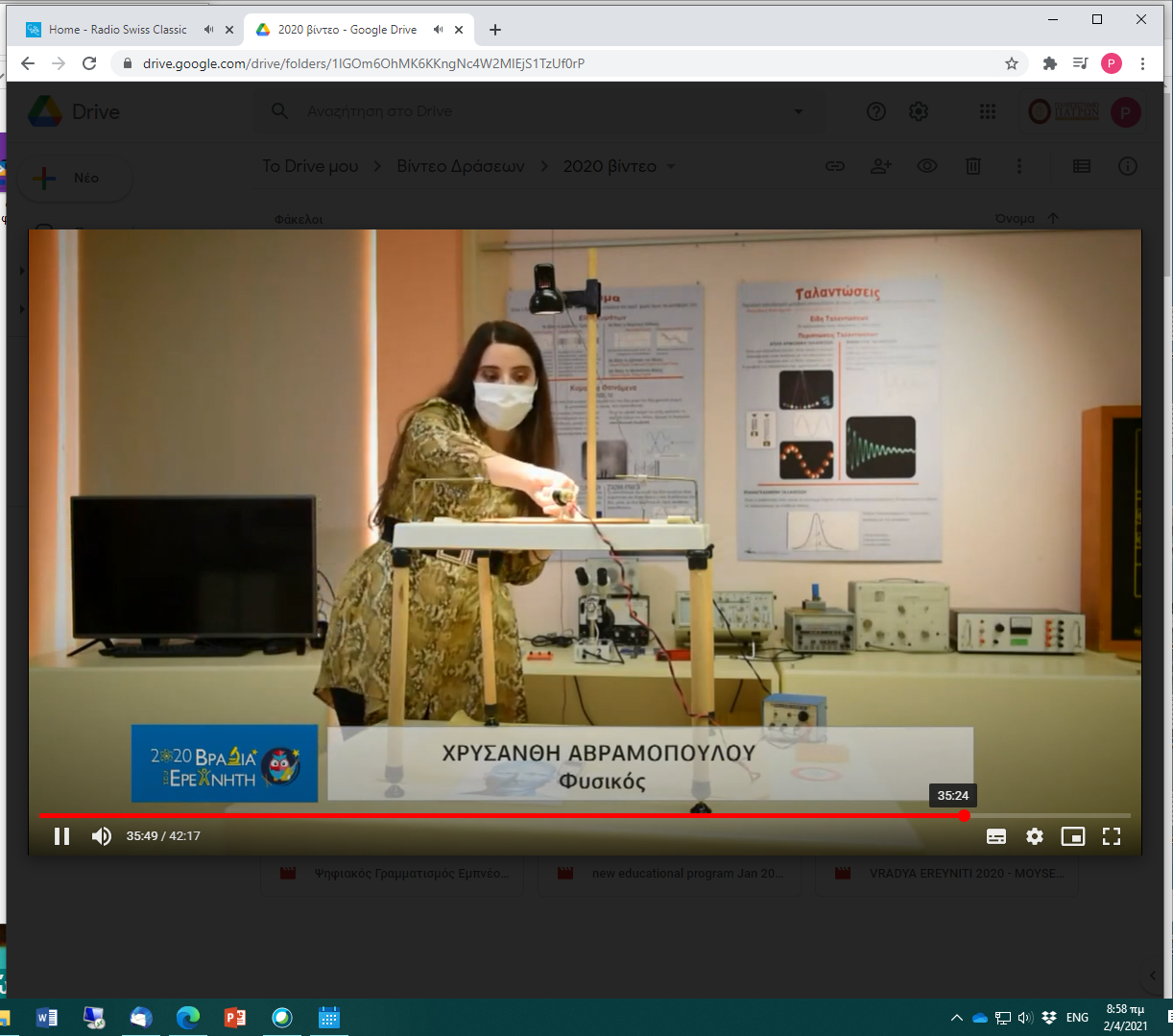Open Thunderbird from the taskbar

tap(141, 1018)
